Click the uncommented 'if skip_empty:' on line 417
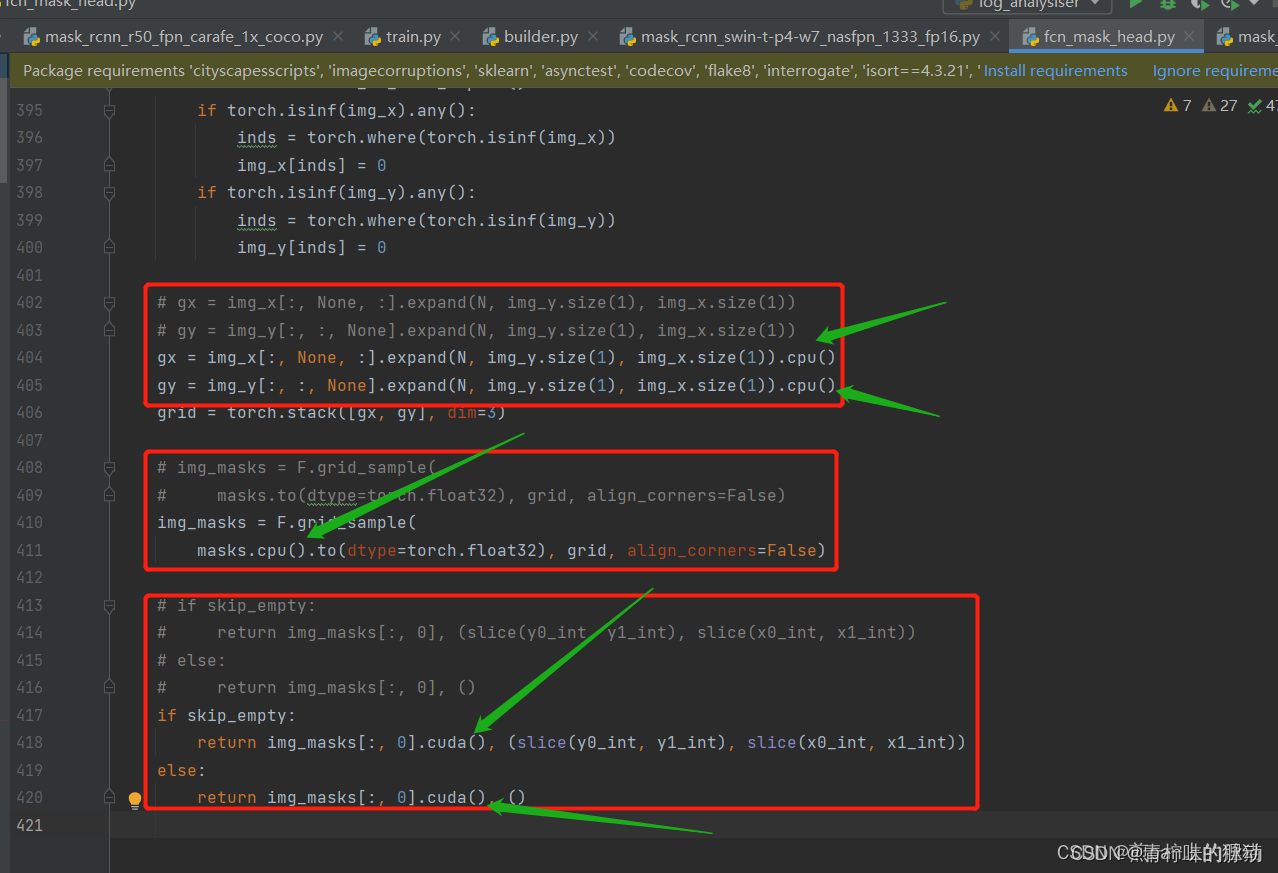The width and height of the screenshot is (1278, 873). [x=226, y=715]
